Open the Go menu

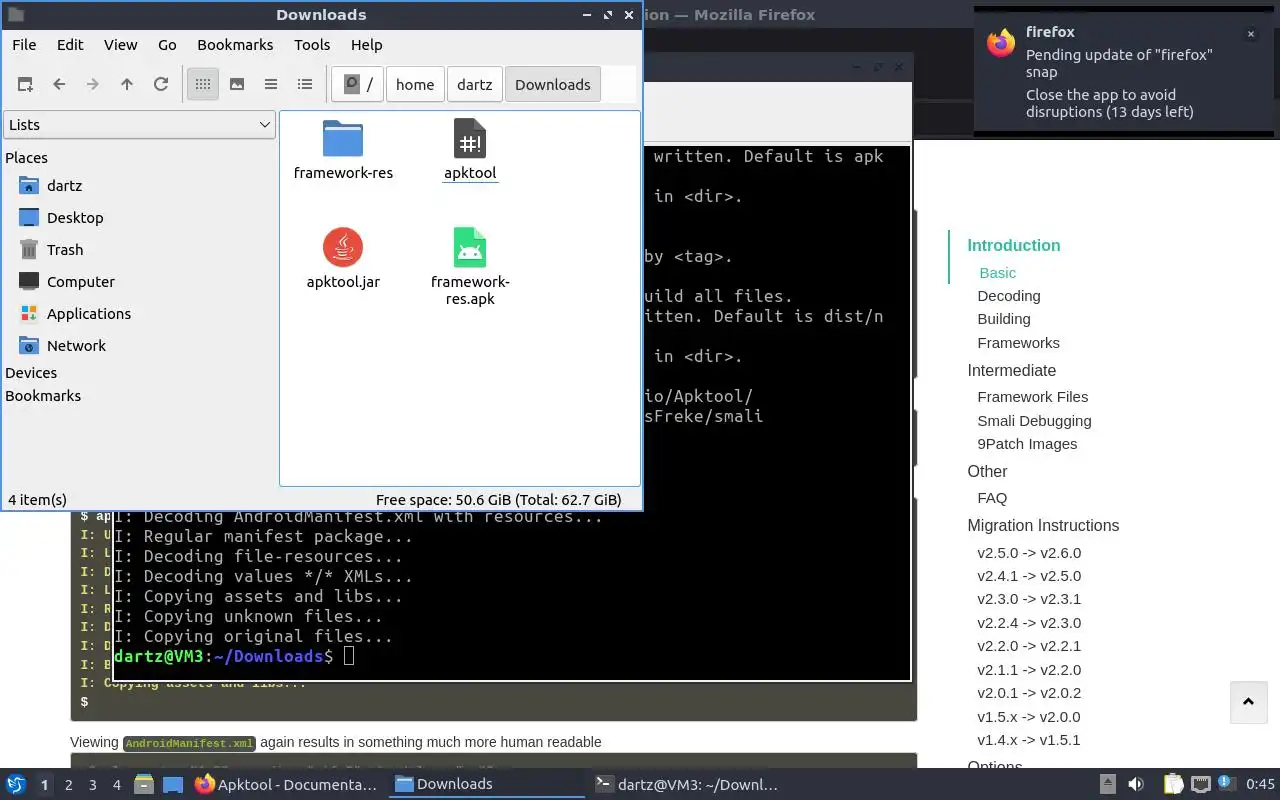coord(167,45)
